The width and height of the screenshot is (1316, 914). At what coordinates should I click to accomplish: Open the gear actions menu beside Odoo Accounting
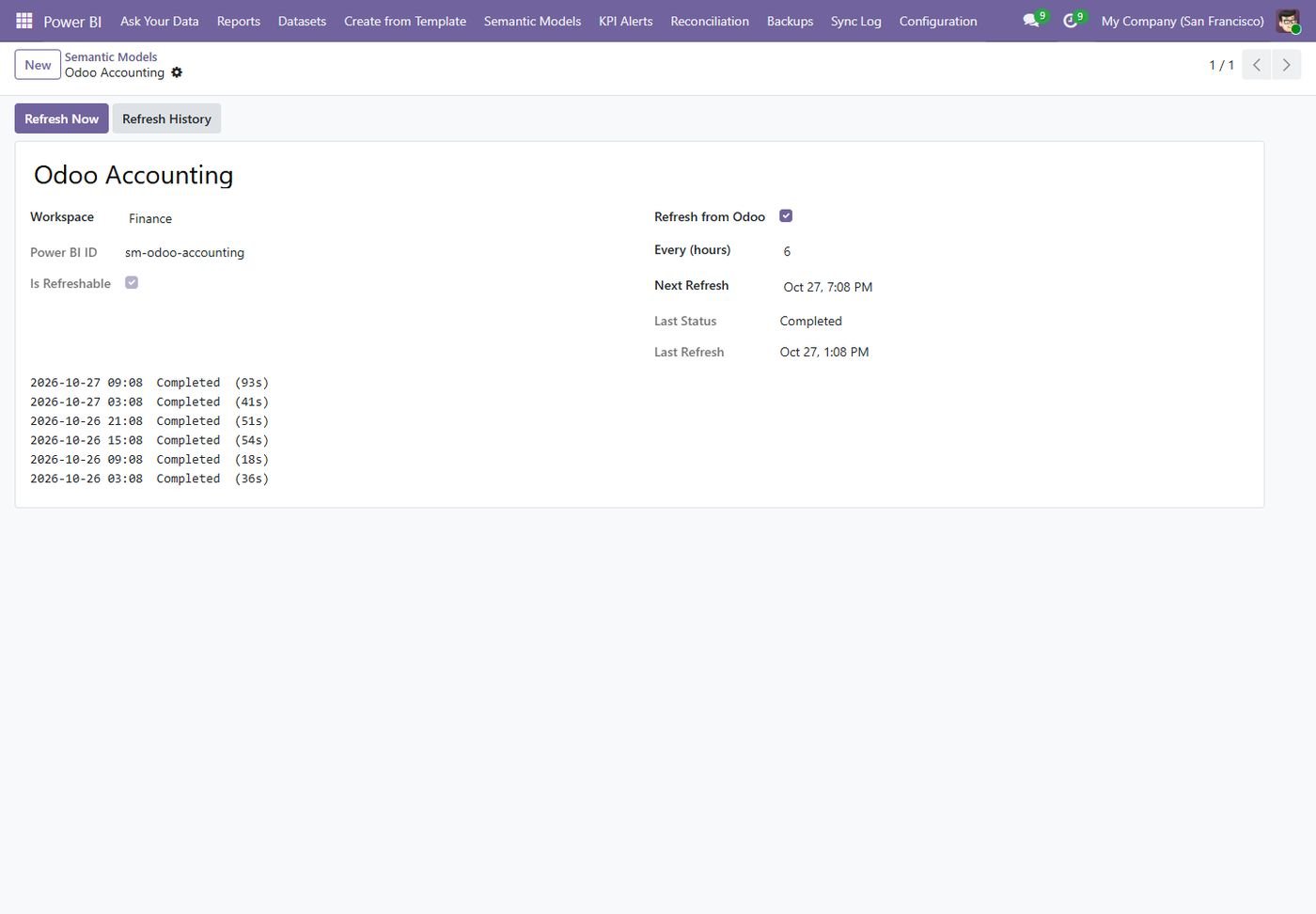(x=177, y=72)
